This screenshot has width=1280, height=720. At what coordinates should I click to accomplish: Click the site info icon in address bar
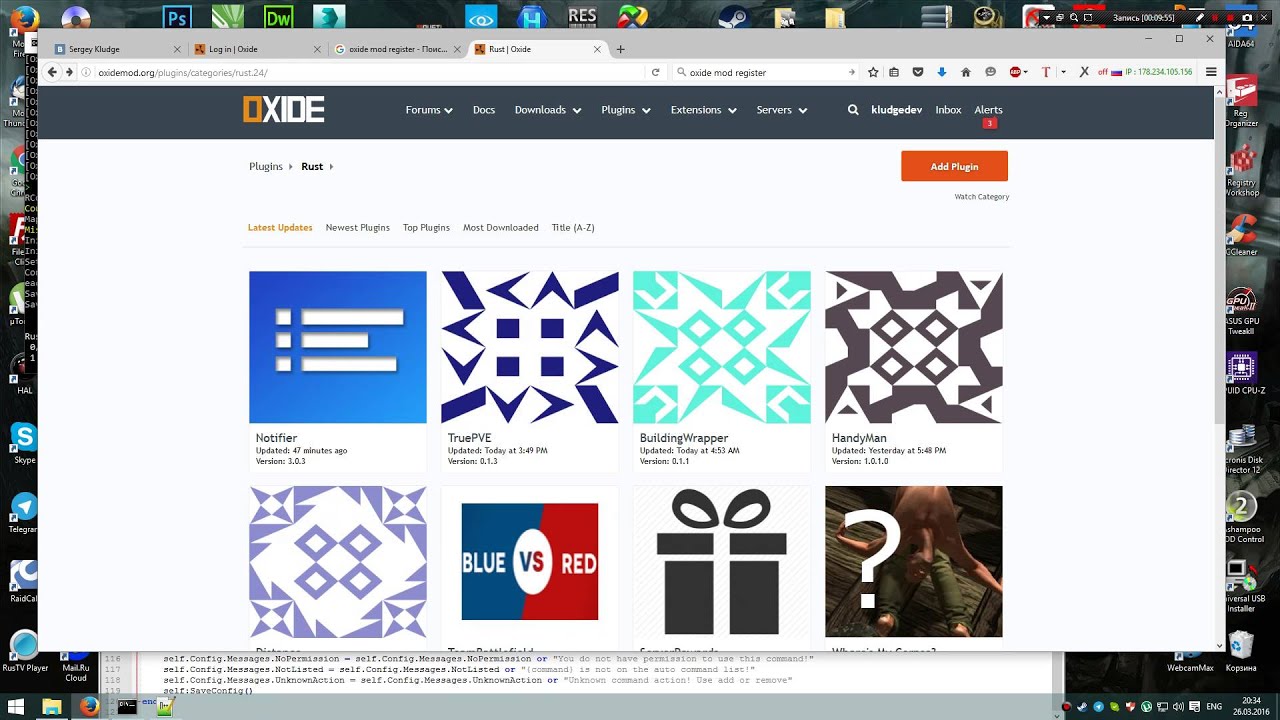point(86,72)
